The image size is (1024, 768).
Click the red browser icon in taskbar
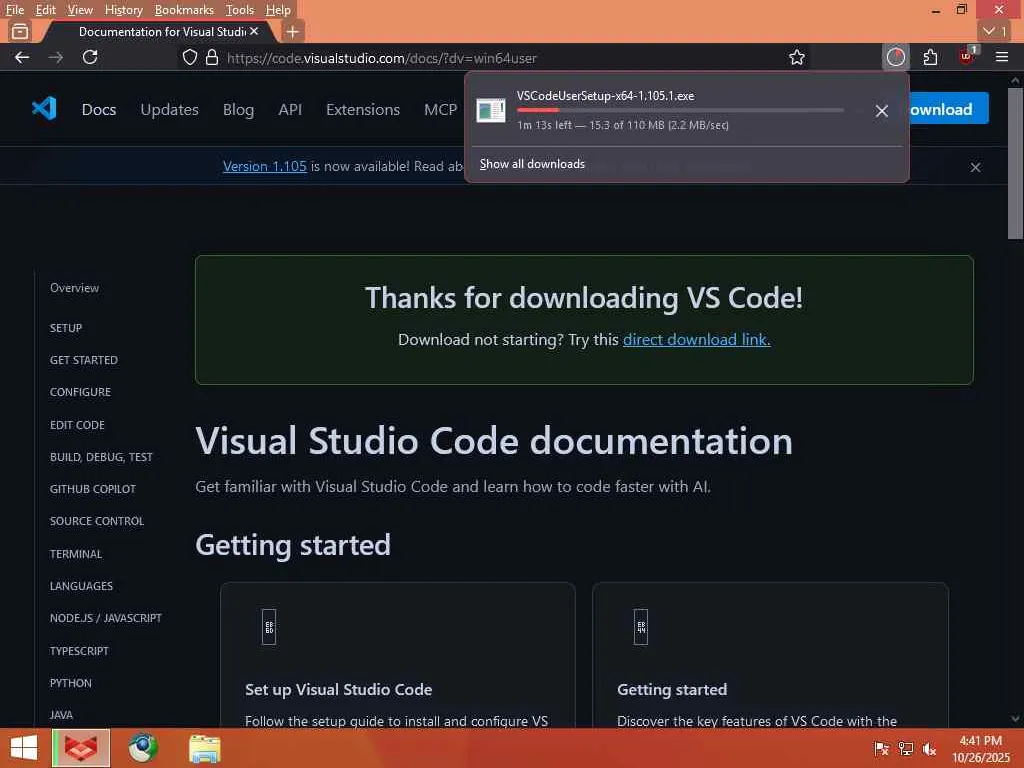pyautogui.click(x=82, y=748)
